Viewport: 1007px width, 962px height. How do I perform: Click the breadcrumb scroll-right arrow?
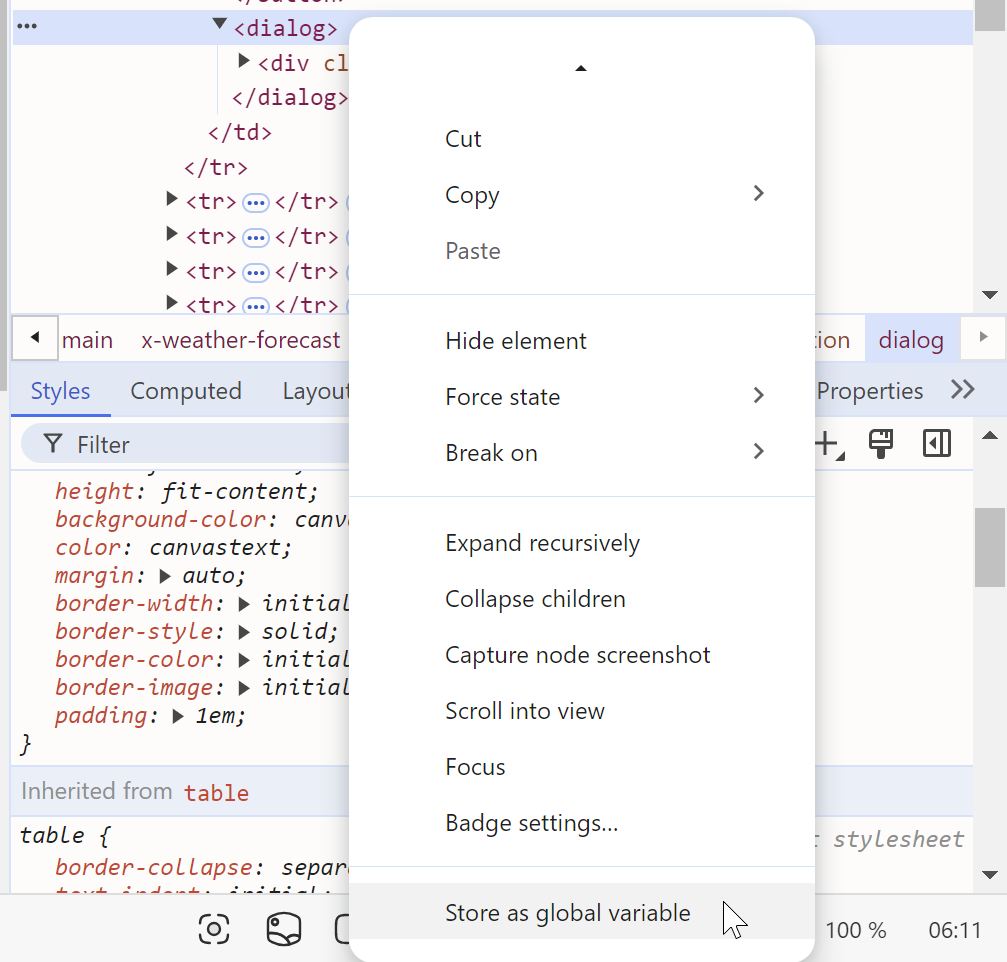point(983,337)
